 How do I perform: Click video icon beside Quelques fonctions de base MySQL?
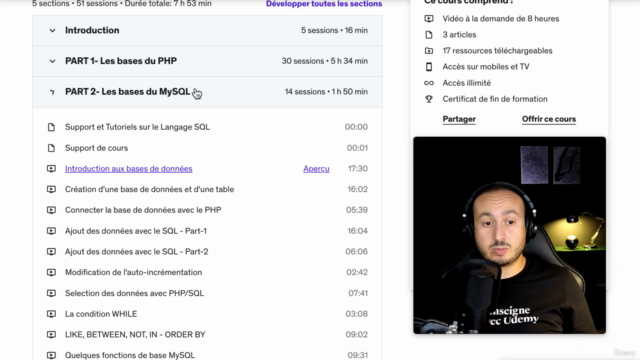pos(51,355)
